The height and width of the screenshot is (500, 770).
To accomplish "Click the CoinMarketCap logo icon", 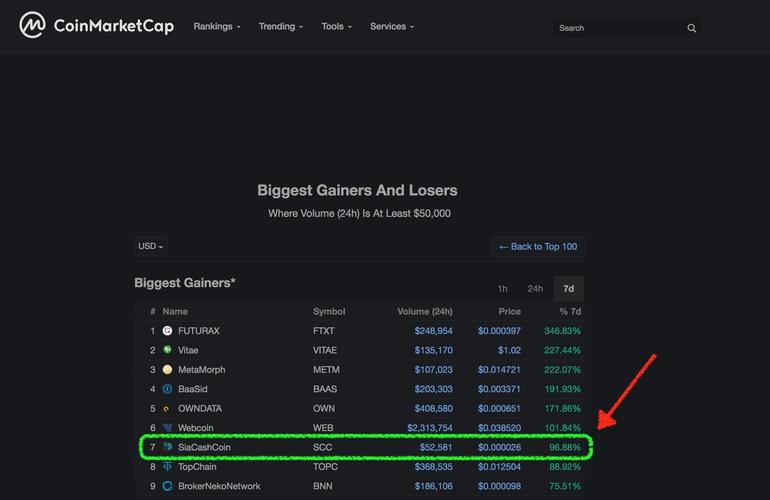I will coord(32,25).
